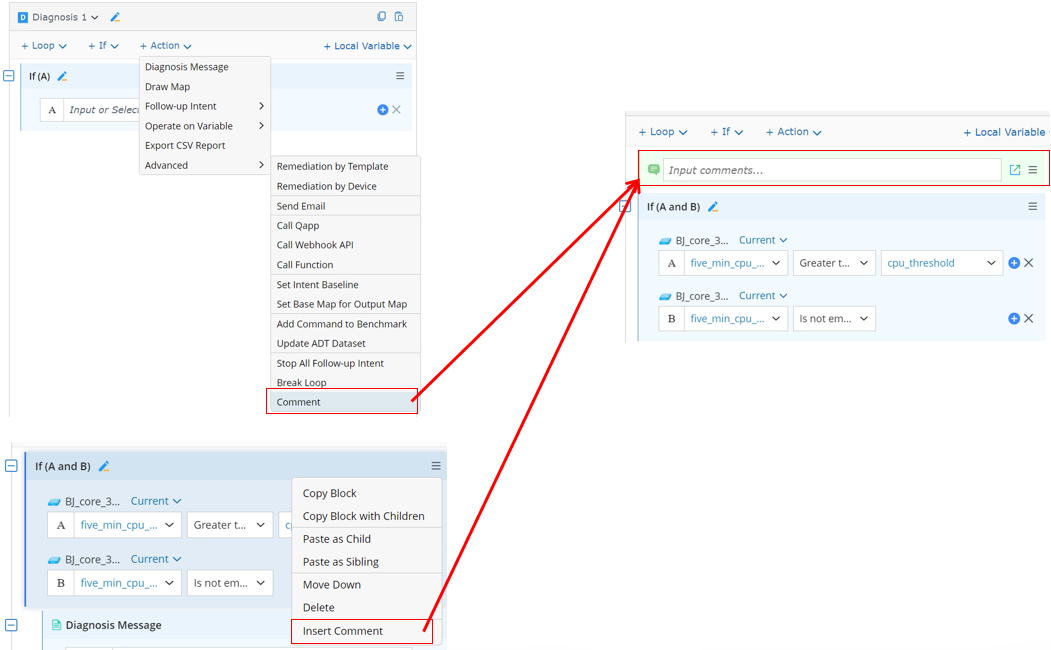This screenshot has height=650, width=1051.
Task: Open the Advanced submenu entry
Action: pyautogui.click(x=204, y=165)
